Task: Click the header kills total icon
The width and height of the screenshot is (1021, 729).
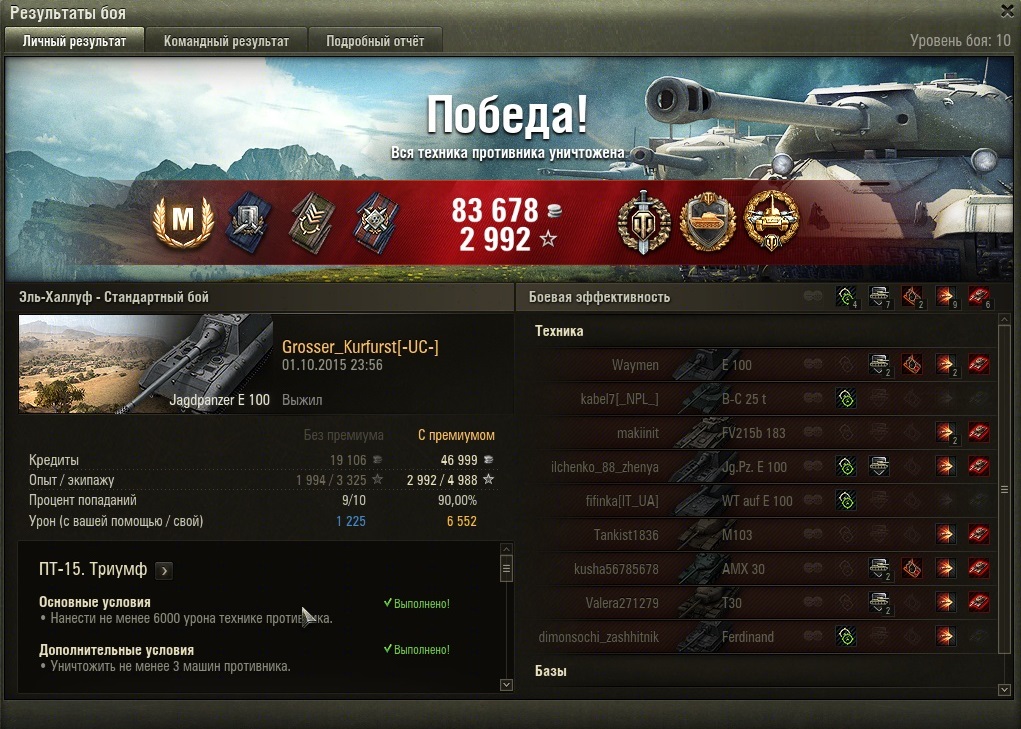Action: pos(979,297)
